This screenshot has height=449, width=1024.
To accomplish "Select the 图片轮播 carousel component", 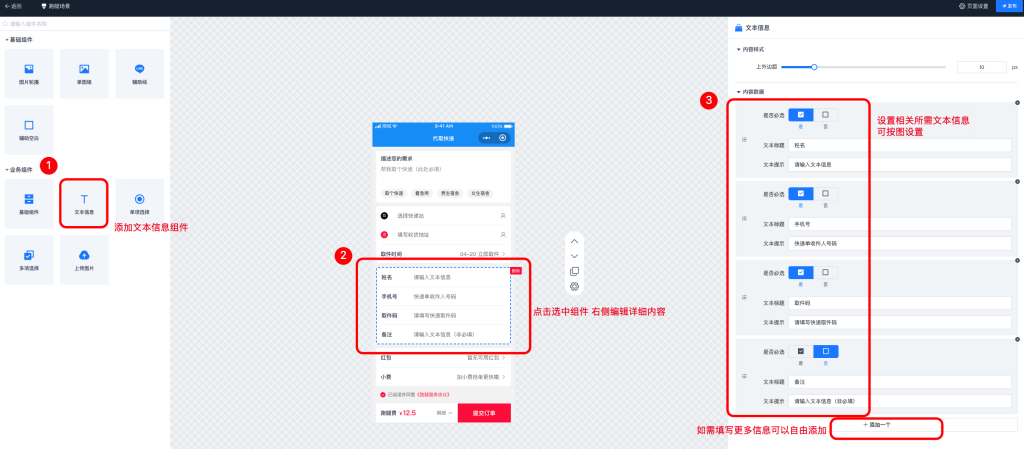I will [29, 73].
